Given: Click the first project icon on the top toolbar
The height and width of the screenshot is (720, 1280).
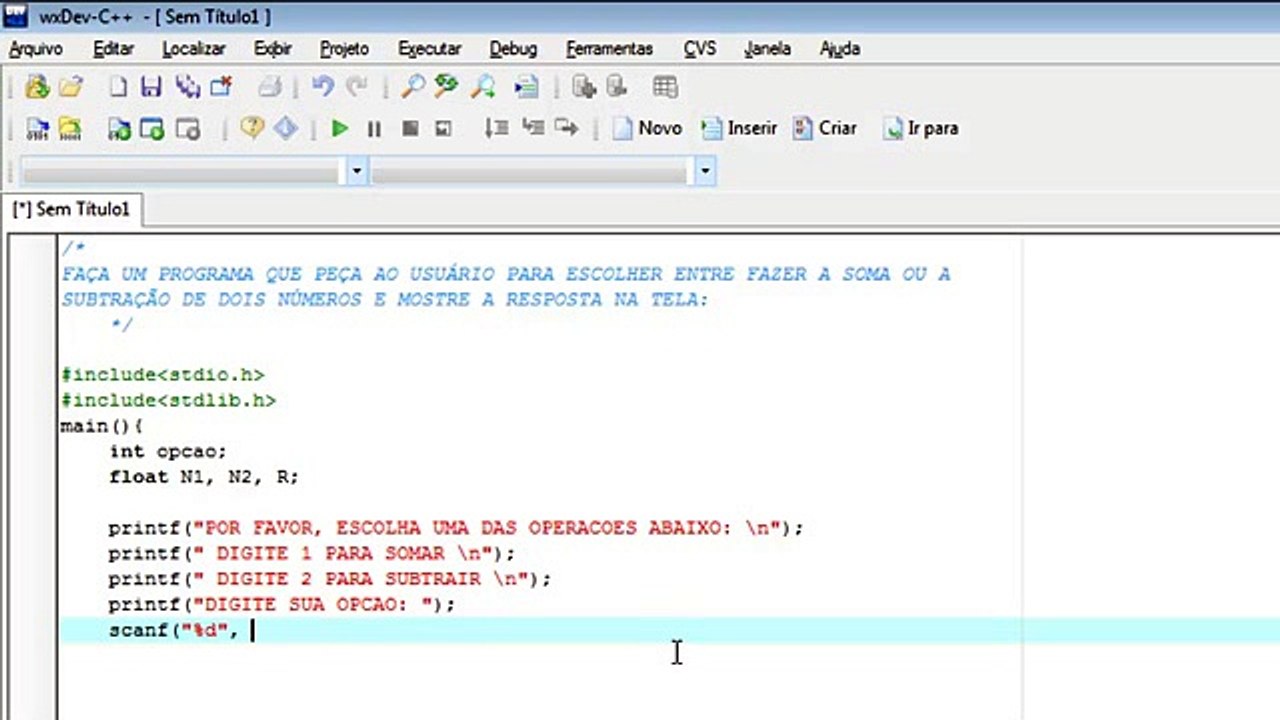Looking at the screenshot, I should 37,87.
